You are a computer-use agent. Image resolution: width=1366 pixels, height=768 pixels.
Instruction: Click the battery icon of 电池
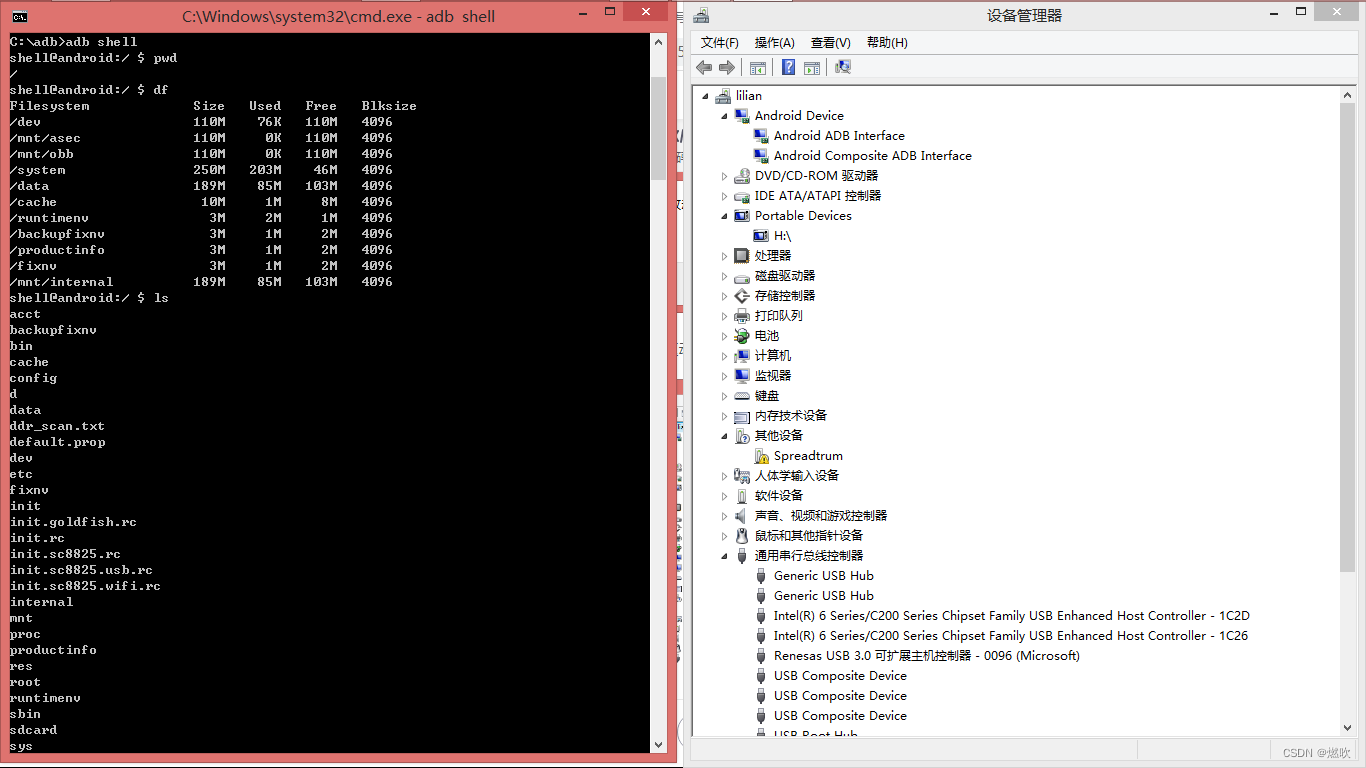click(742, 336)
